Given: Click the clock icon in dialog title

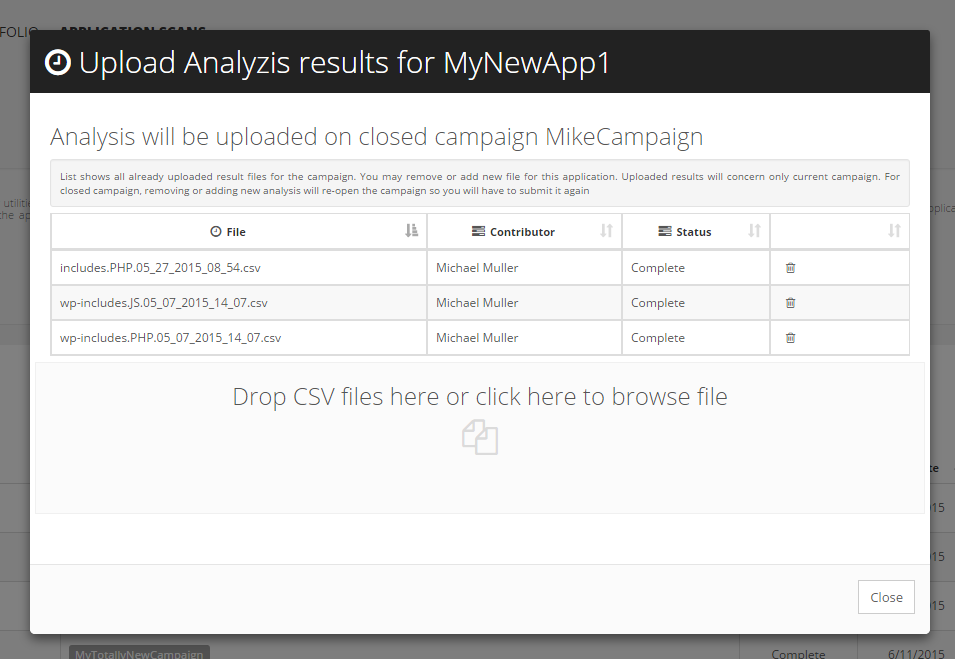Looking at the screenshot, I should pyautogui.click(x=59, y=63).
